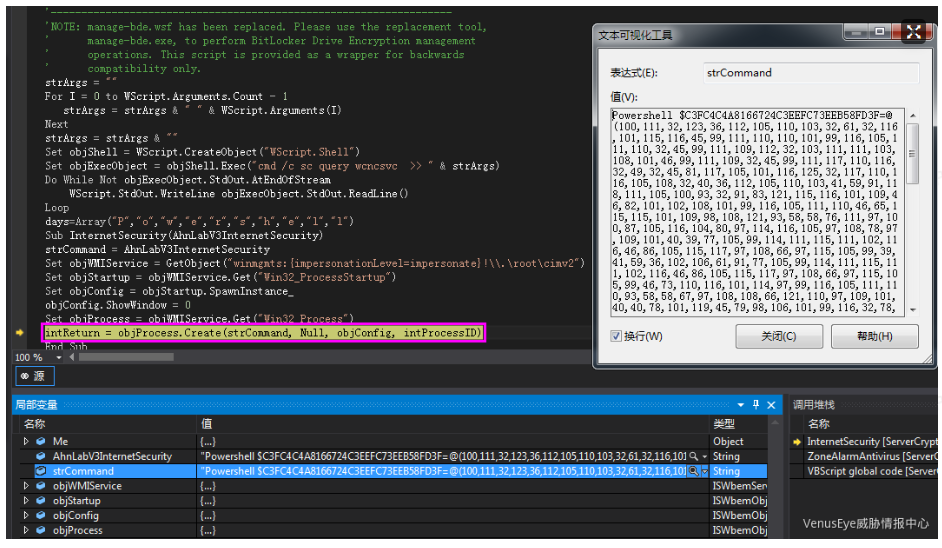This screenshot has height=548, width=942.
Task: Click the variable icon next to strCommand
Action: point(41,471)
